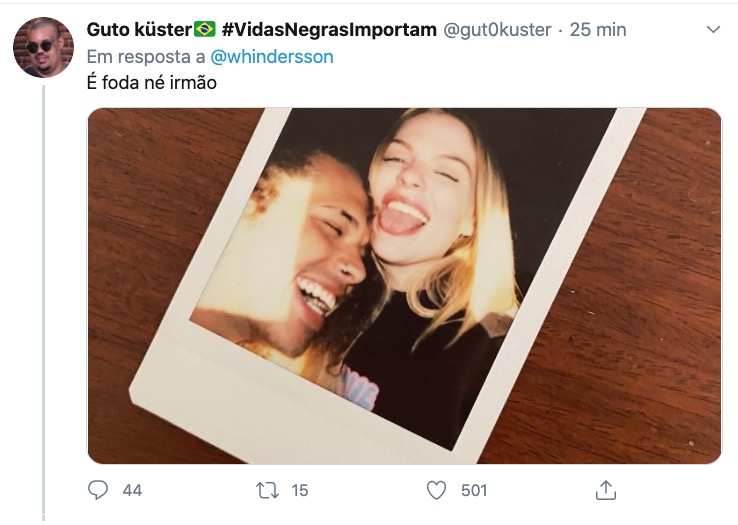
Task: Select the tweet text "É foda né irmão"
Action: [x=152, y=83]
